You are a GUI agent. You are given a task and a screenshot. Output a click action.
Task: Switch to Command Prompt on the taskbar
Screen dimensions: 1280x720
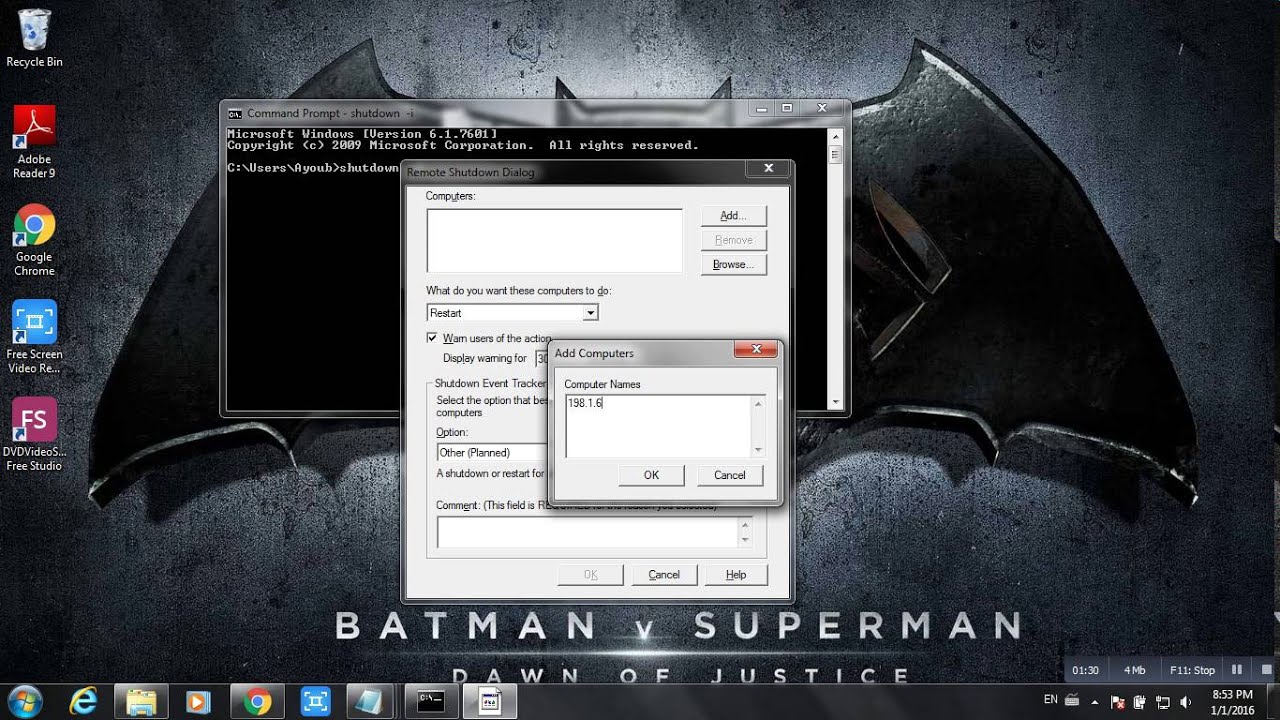[431, 702]
